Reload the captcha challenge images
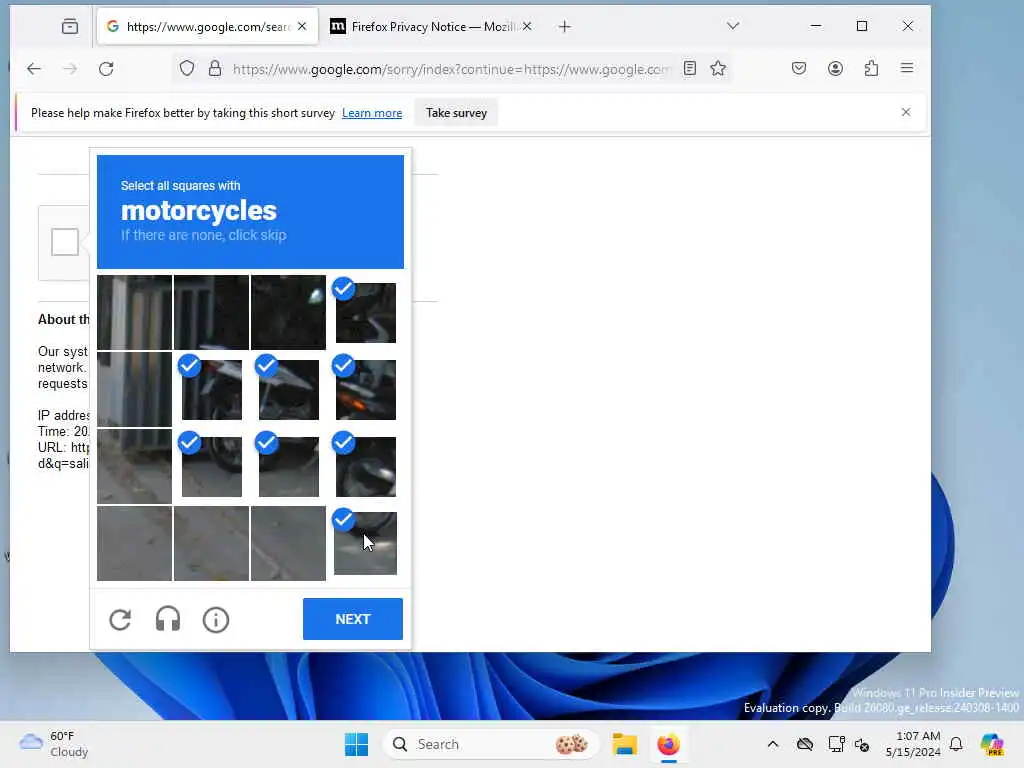Viewport: 1024px width, 768px height. (120, 619)
